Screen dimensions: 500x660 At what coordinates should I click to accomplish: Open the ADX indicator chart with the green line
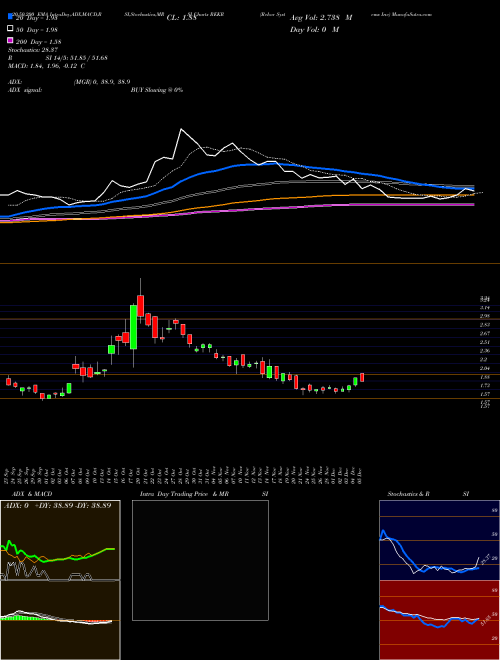click(60, 540)
